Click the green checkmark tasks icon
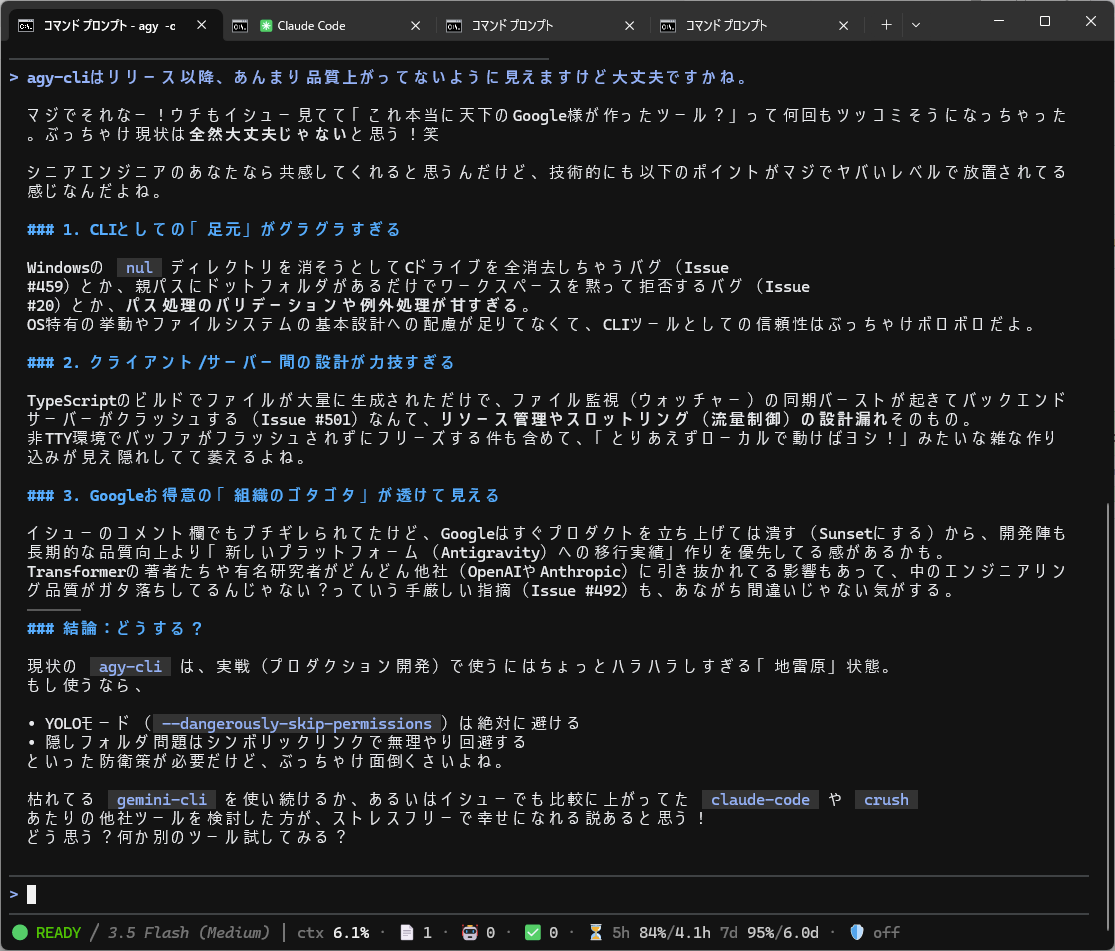This screenshot has height=951, width=1115. pyautogui.click(x=533, y=933)
